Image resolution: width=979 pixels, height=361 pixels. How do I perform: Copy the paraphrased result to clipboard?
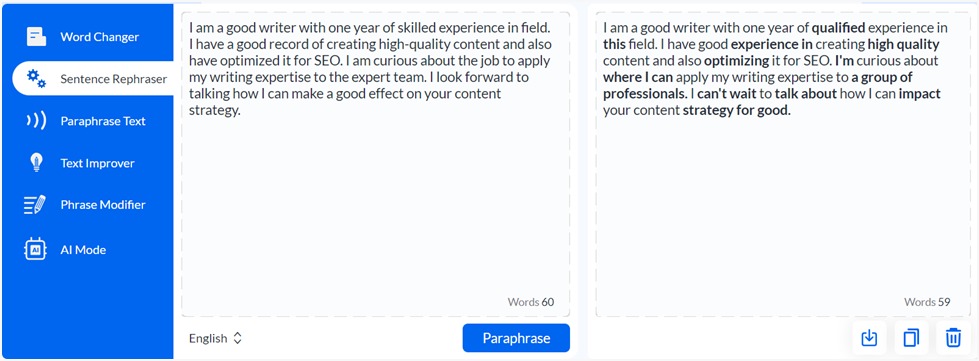point(911,338)
